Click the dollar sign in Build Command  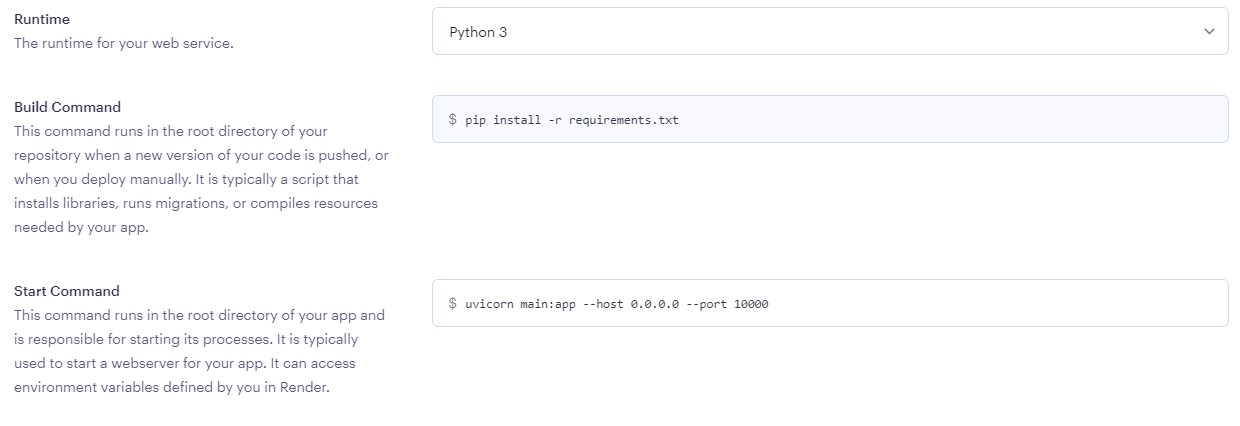click(x=453, y=120)
